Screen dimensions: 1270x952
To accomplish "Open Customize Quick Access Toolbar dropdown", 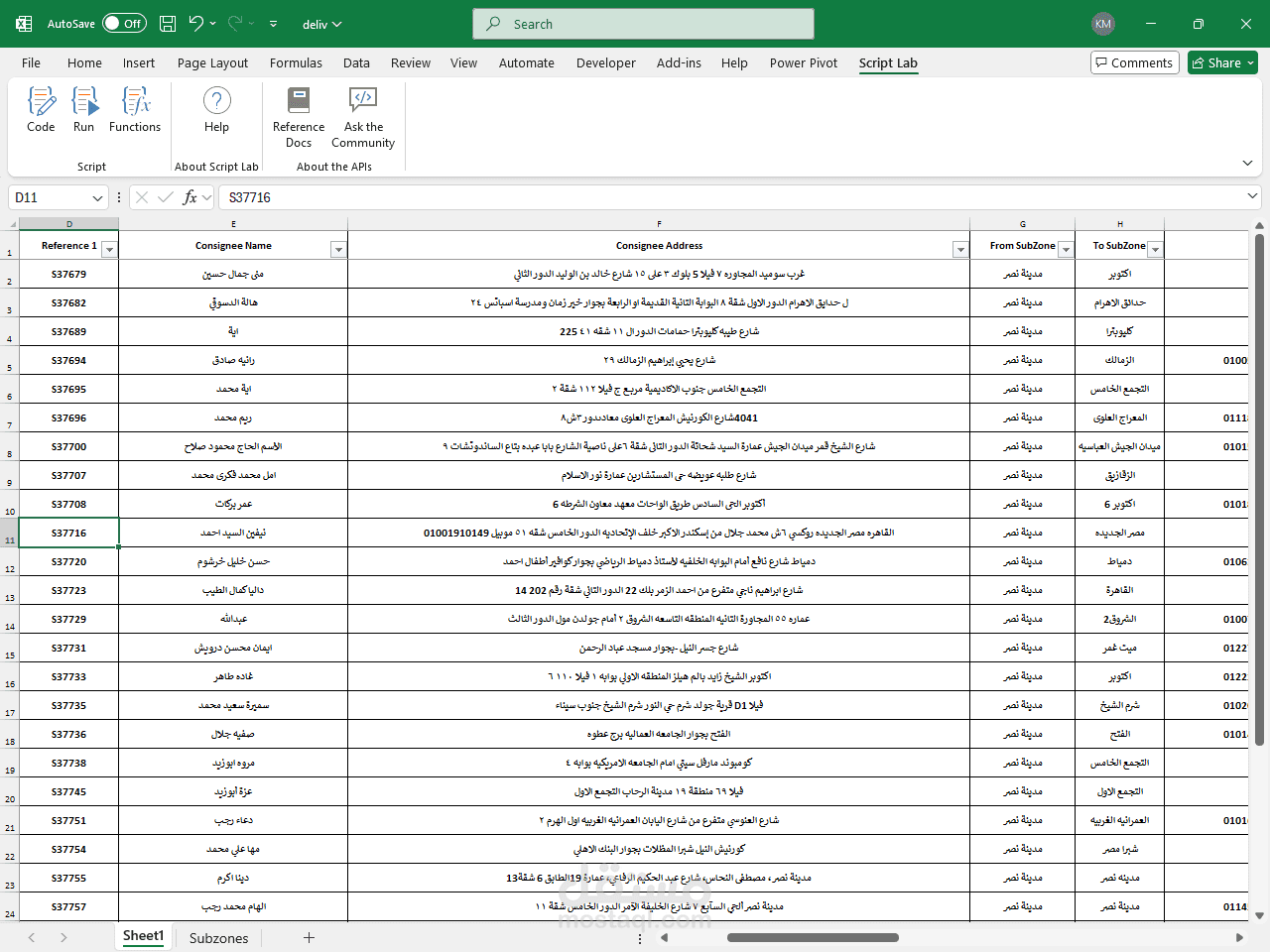I will click(x=273, y=24).
